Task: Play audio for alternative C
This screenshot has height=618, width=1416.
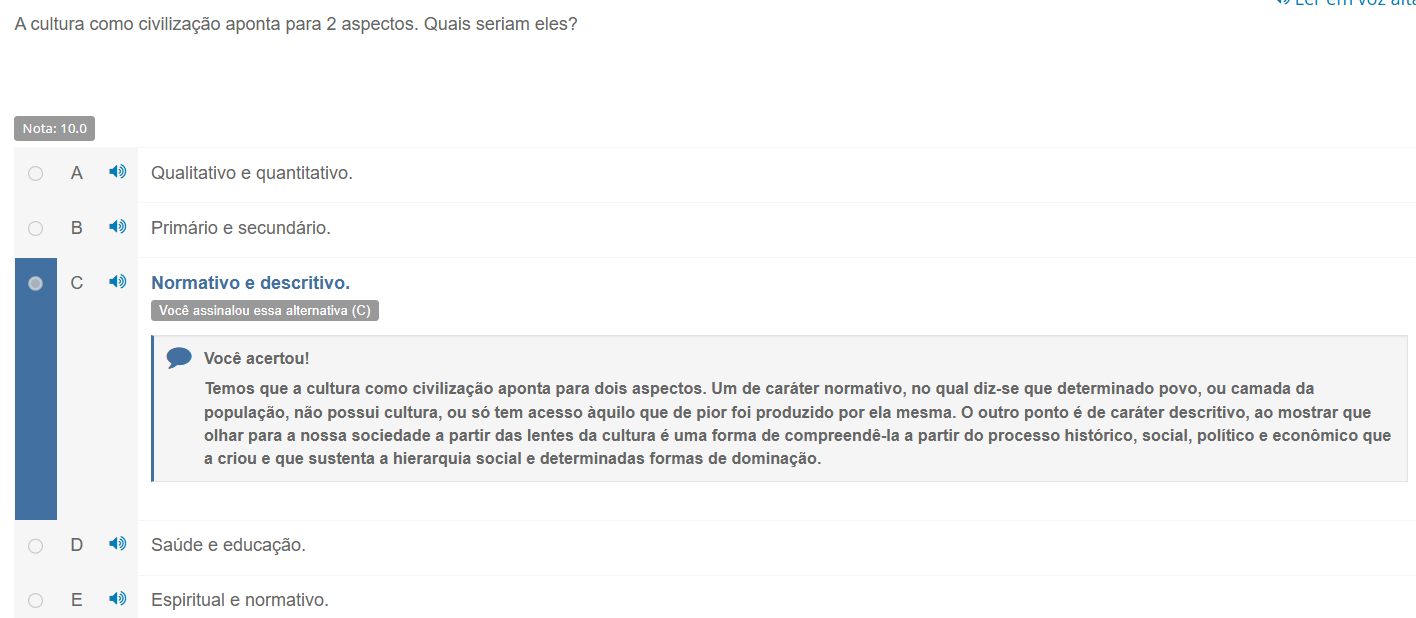Action: (118, 282)
